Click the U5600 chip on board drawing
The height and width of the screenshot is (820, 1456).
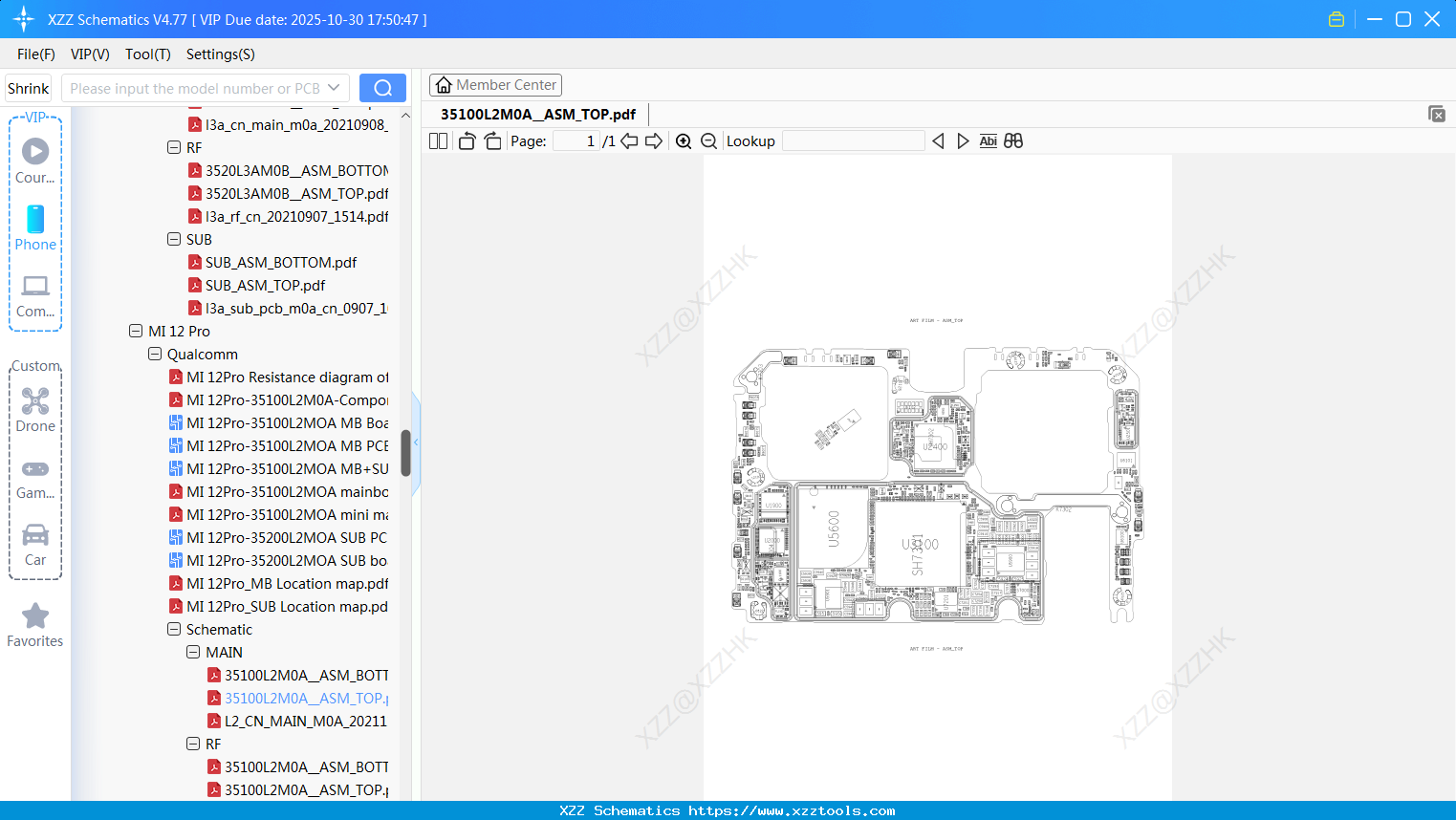[x=834, y=528]
